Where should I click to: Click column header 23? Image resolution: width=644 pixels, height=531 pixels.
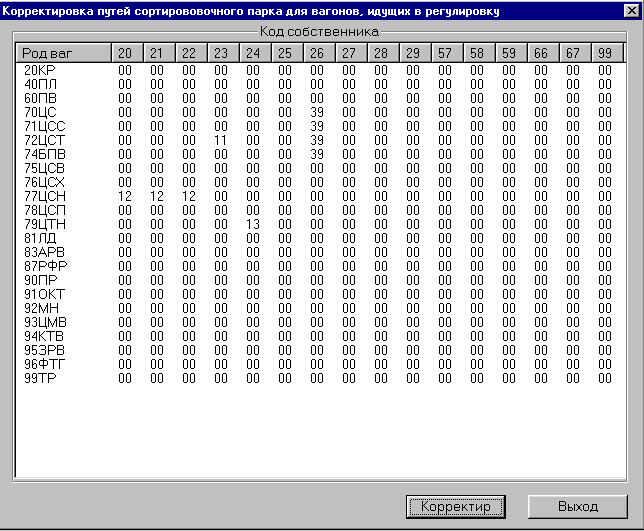pyautogui.click(x=223, y=53)
